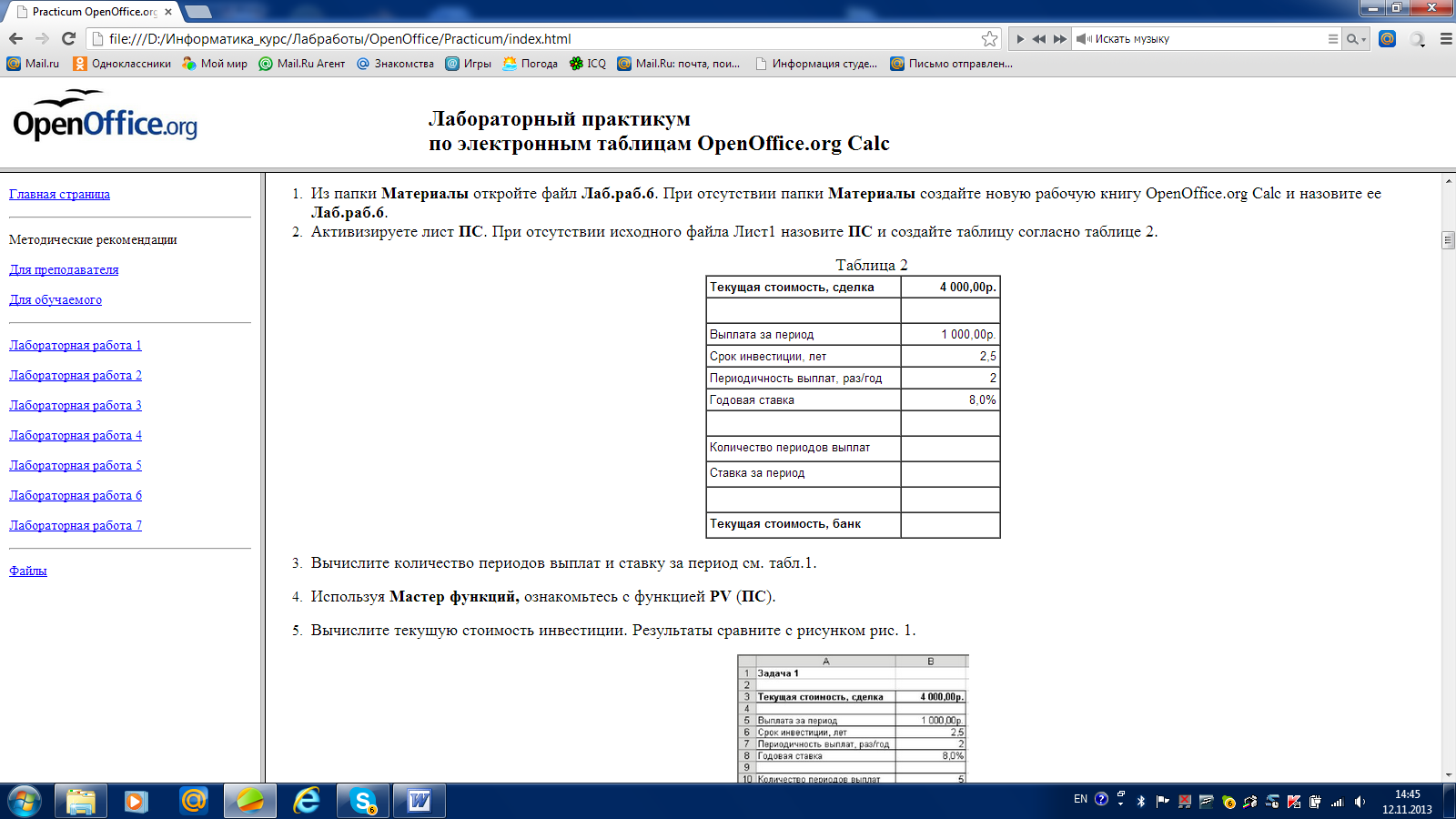The image size is (1456, 819).
Task: Open Лабораторная работа 4
Action: coord(76,435)
